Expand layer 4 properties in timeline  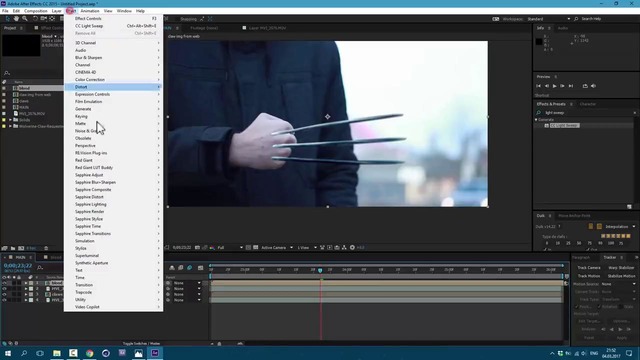click(26, 300)
